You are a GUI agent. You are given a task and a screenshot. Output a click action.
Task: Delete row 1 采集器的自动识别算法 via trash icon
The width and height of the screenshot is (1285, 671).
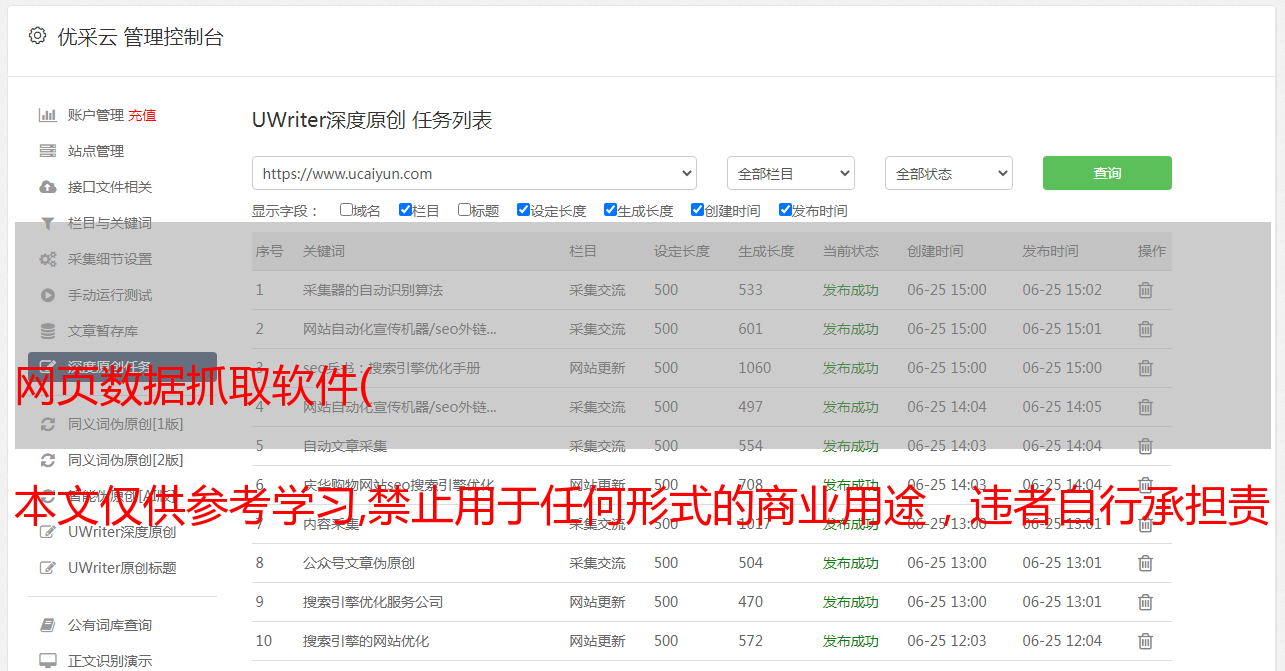click(x=1145, y=290)
